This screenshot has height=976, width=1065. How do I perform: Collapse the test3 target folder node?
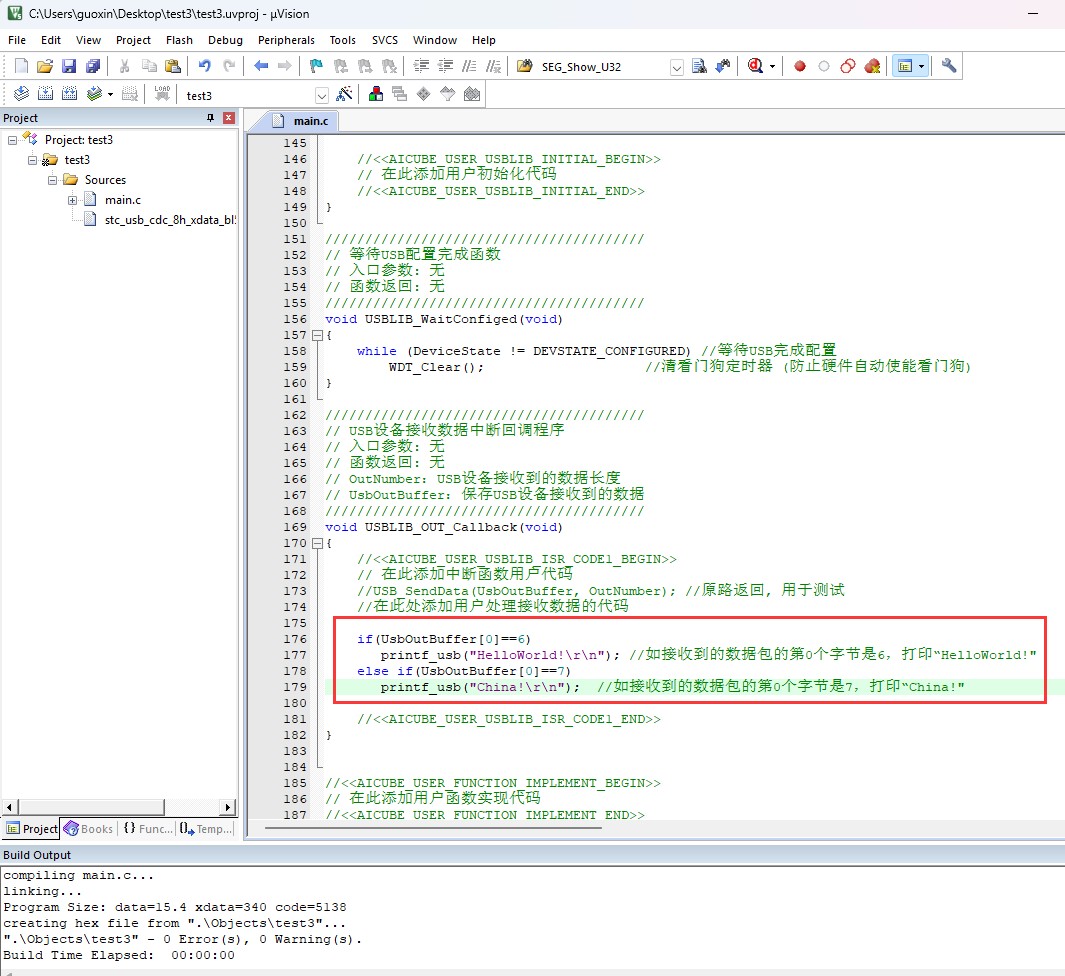click(x=32, y=160)
